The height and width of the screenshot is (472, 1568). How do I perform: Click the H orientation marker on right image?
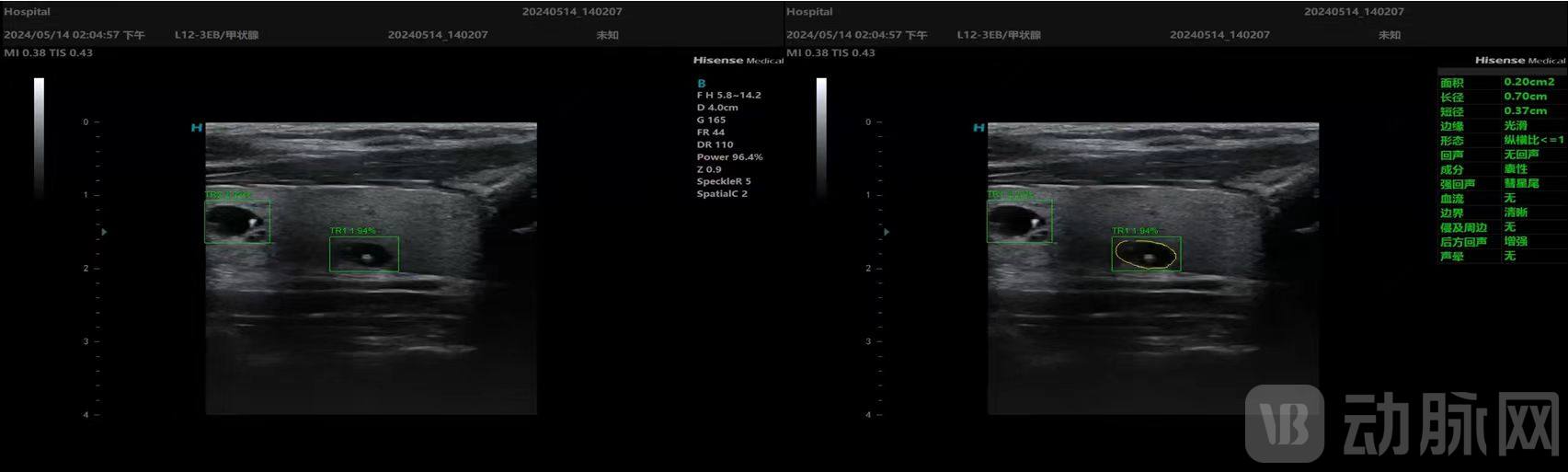[979, 128]
